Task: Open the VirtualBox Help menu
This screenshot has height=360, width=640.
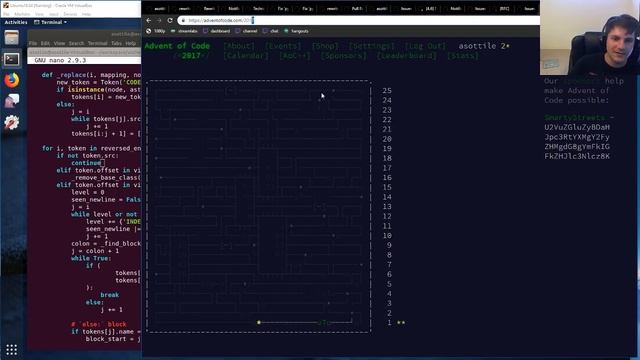Action: click(x=86, y=14)
